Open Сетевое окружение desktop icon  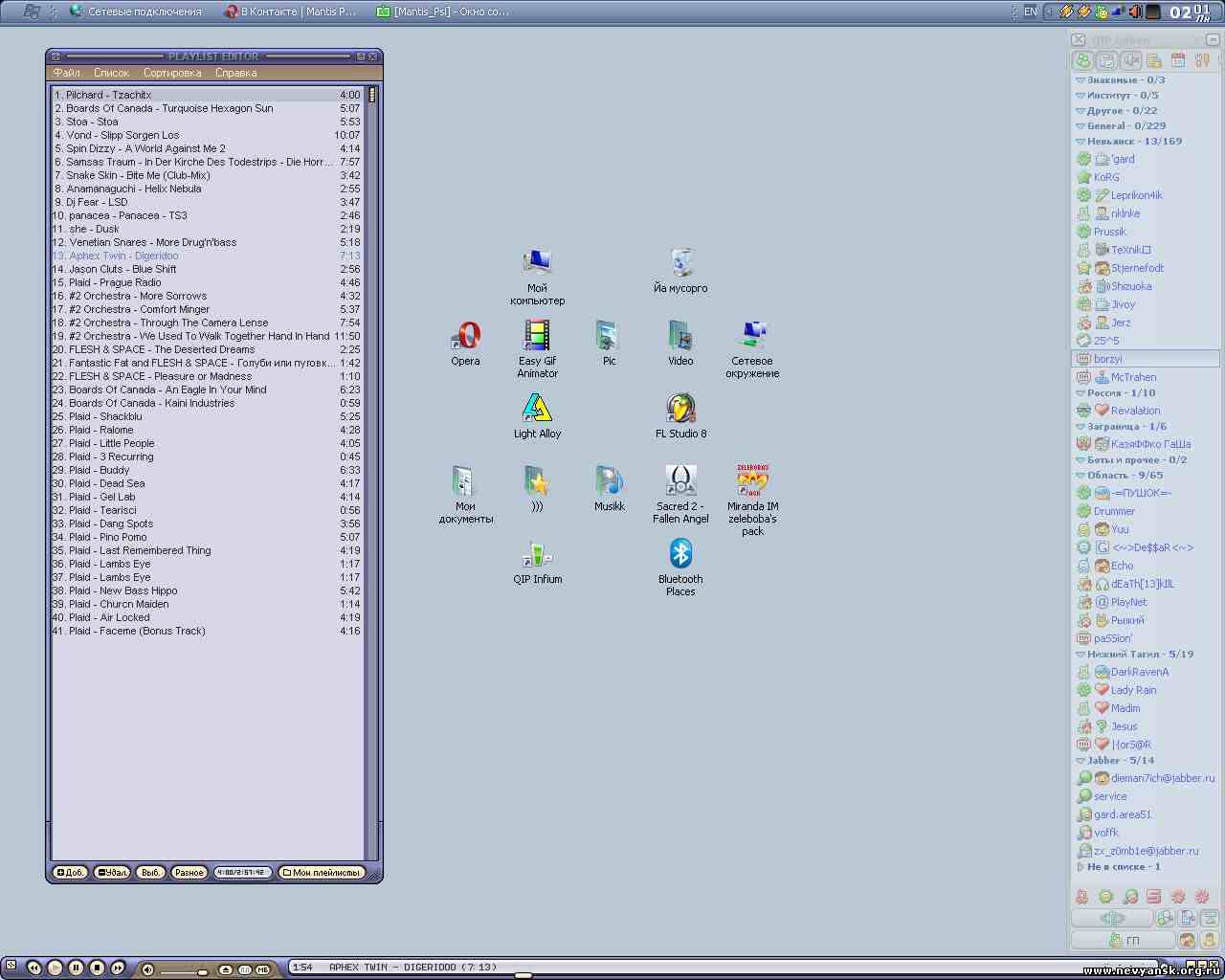pyautogui.click(x=752, y=348)
